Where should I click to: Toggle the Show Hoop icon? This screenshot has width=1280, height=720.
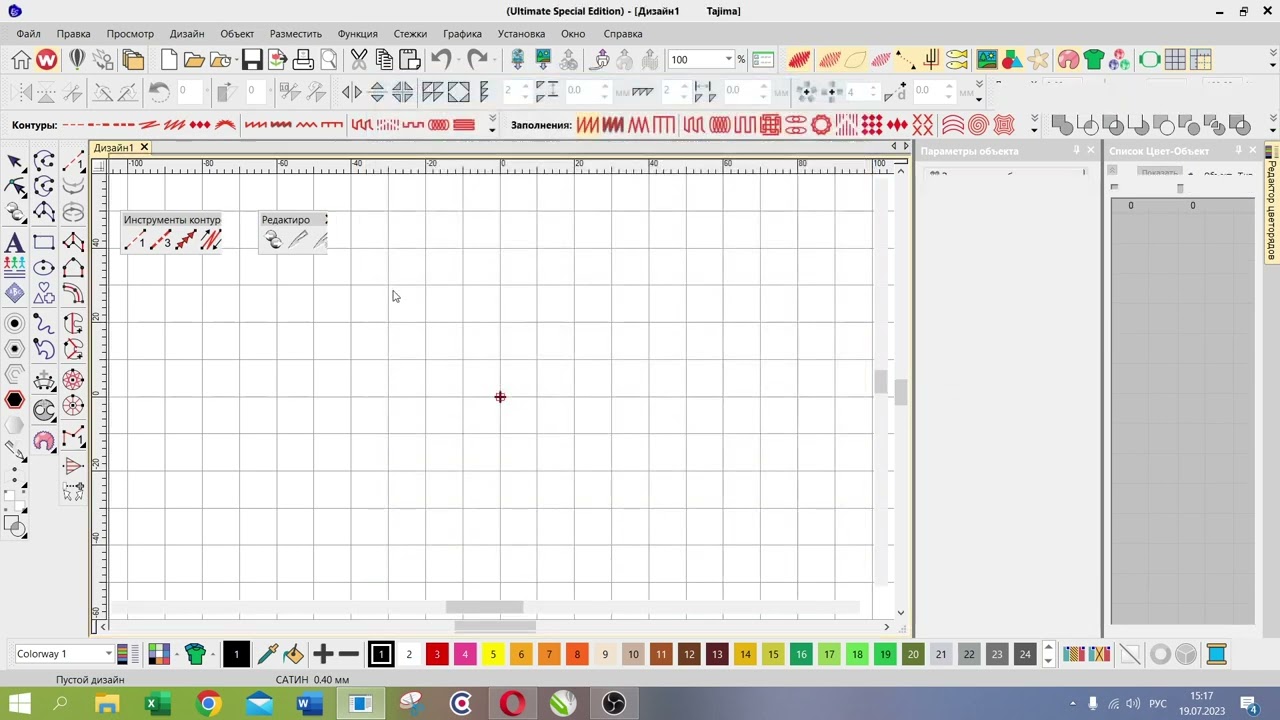pos(1149,60)
